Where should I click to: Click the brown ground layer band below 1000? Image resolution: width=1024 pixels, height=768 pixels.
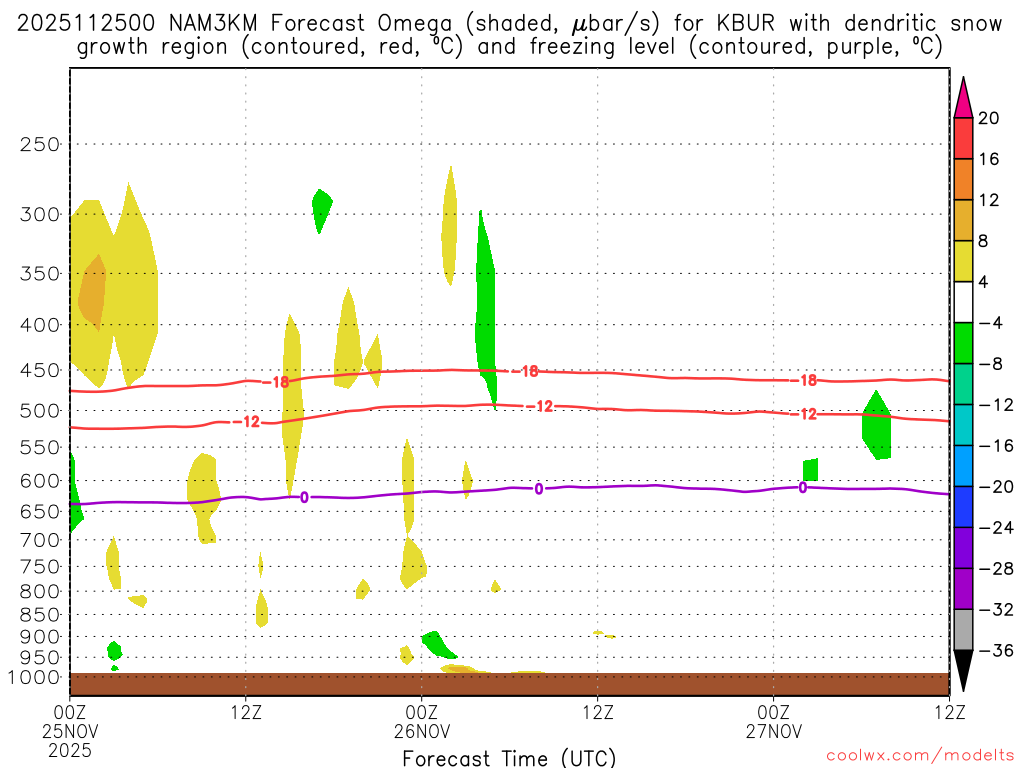(x=509, y=684)
